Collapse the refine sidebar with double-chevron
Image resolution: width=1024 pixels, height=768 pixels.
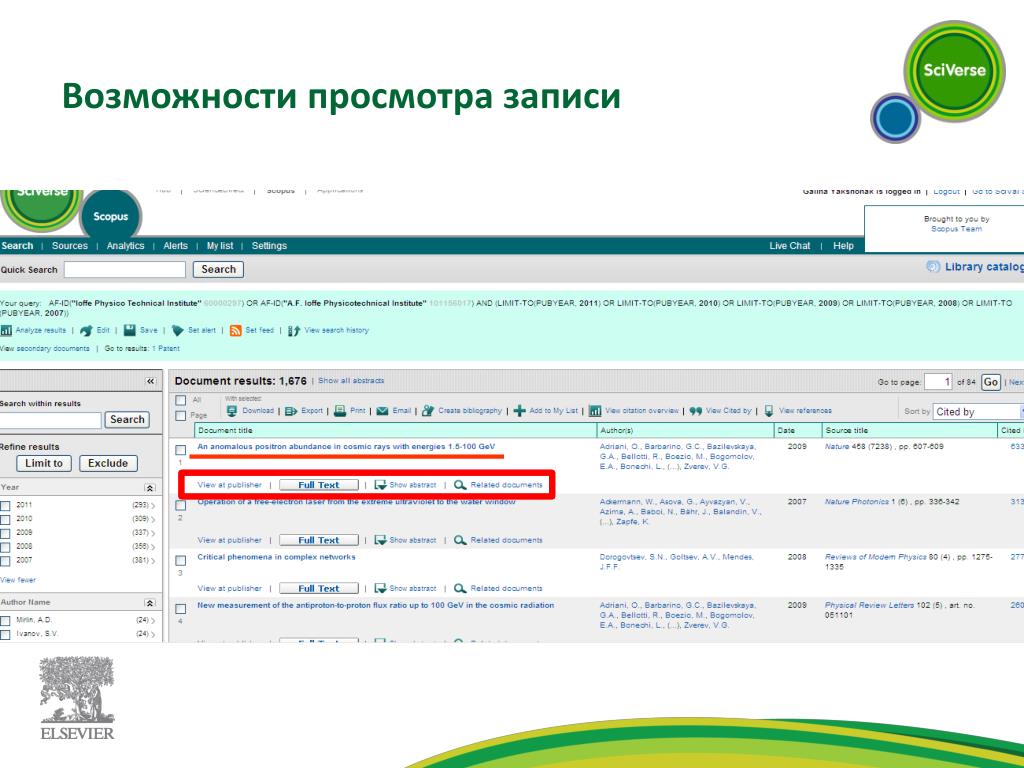coord(151,381)
